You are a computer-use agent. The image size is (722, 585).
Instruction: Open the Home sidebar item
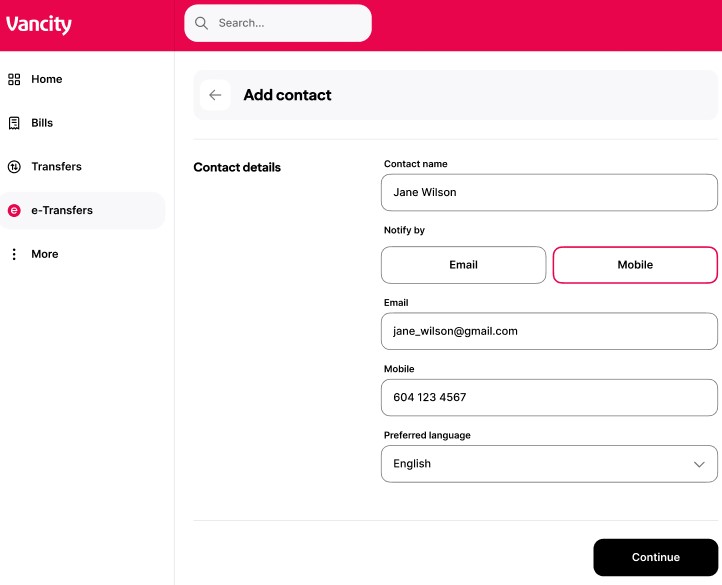[46, 79]
